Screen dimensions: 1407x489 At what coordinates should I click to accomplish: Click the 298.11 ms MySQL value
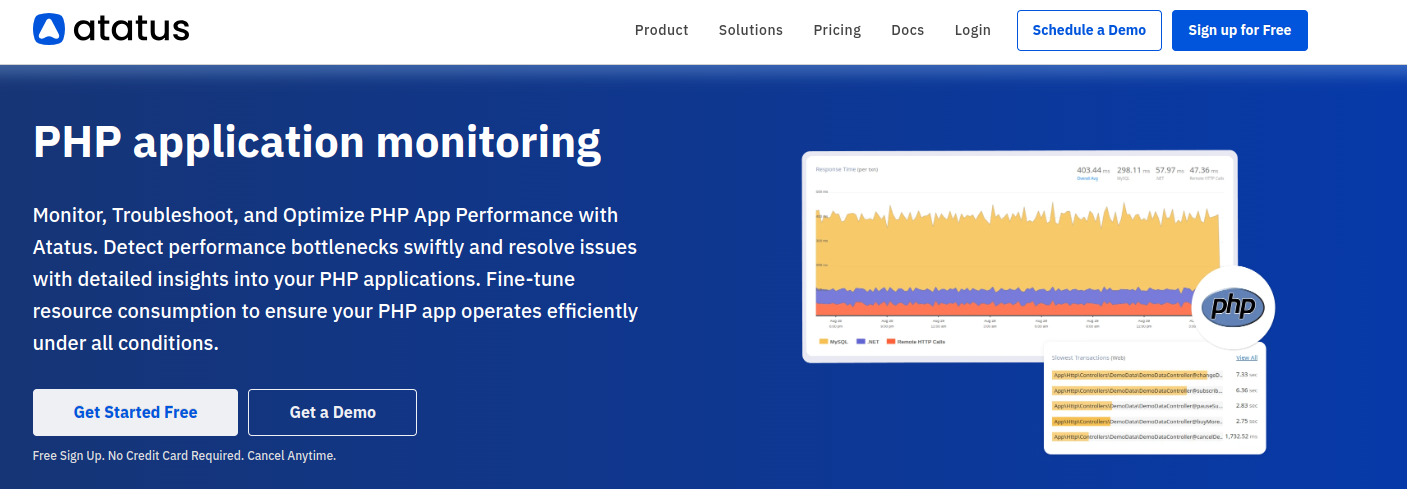tap(1132, 172)
